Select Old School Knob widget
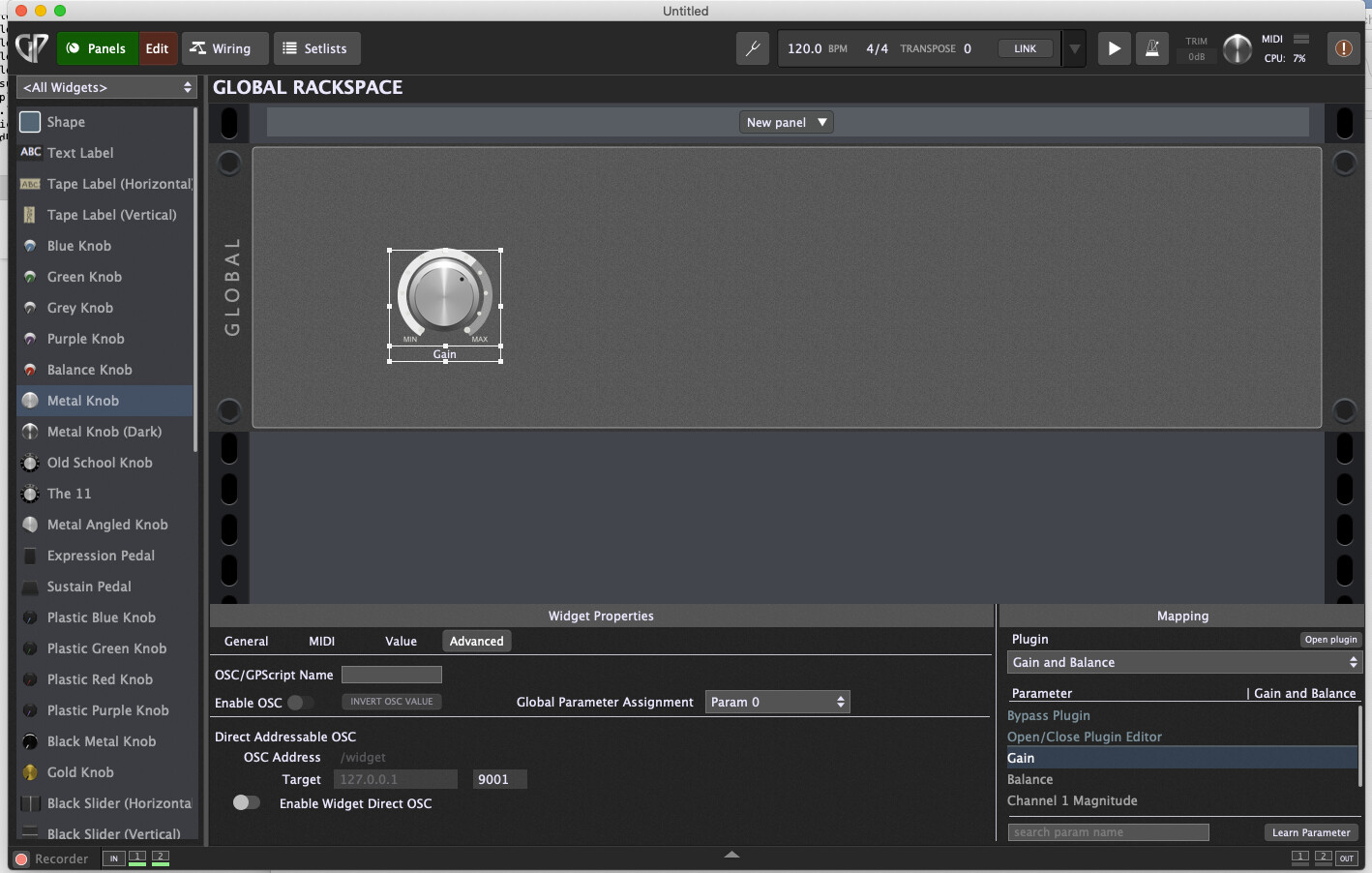 (104, 463)
